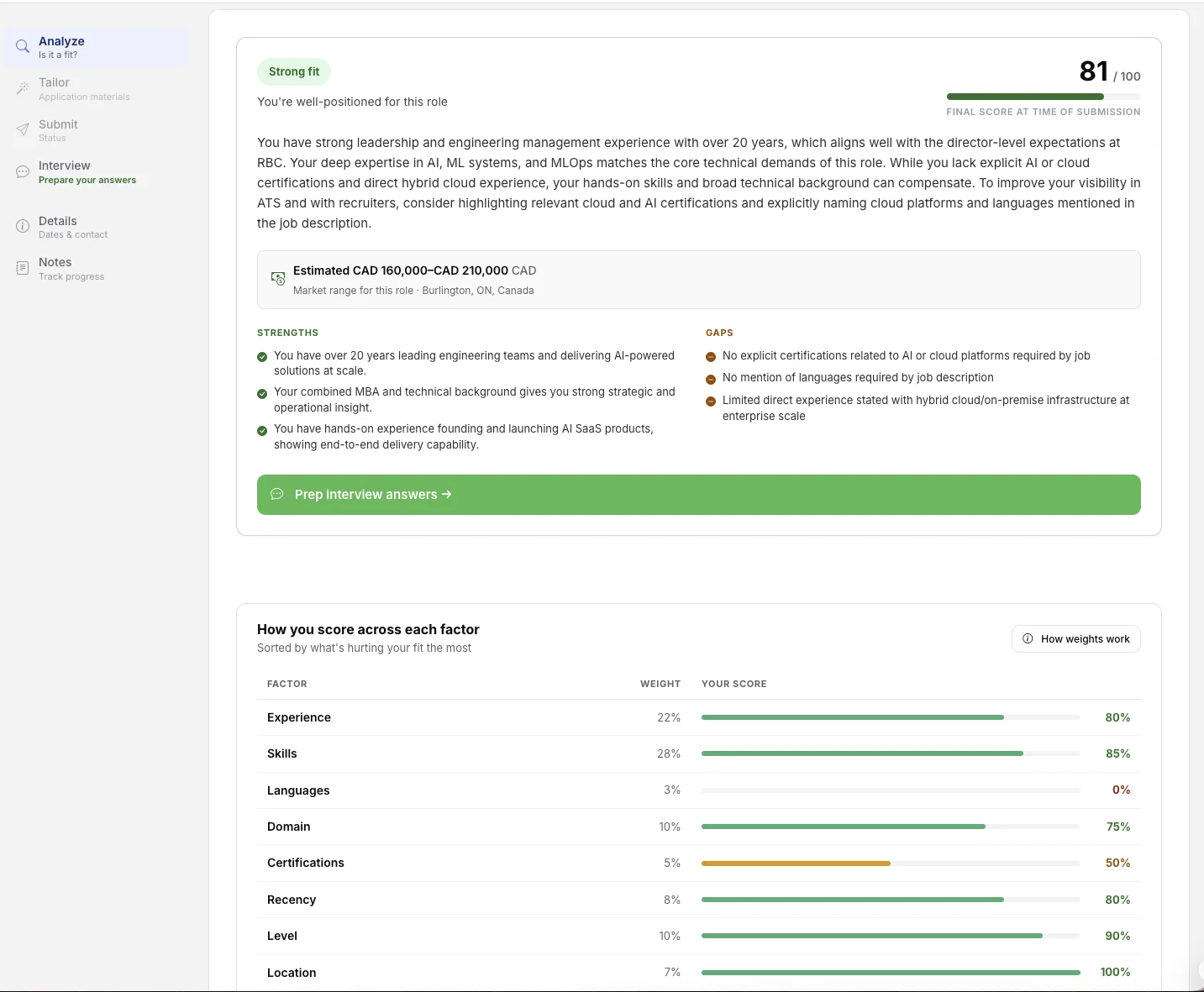The image size is (1204, 992).
Task: Click the minus icon beside the first gap
Action: [712, 357]
